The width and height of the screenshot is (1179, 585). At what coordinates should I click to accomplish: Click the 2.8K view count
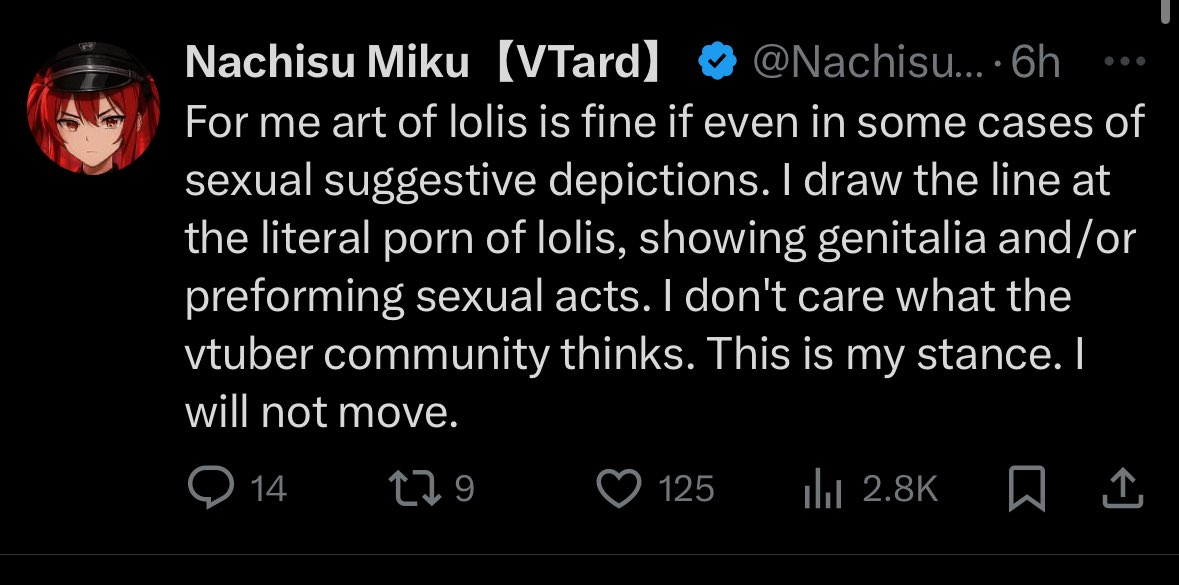click(899, 489)
